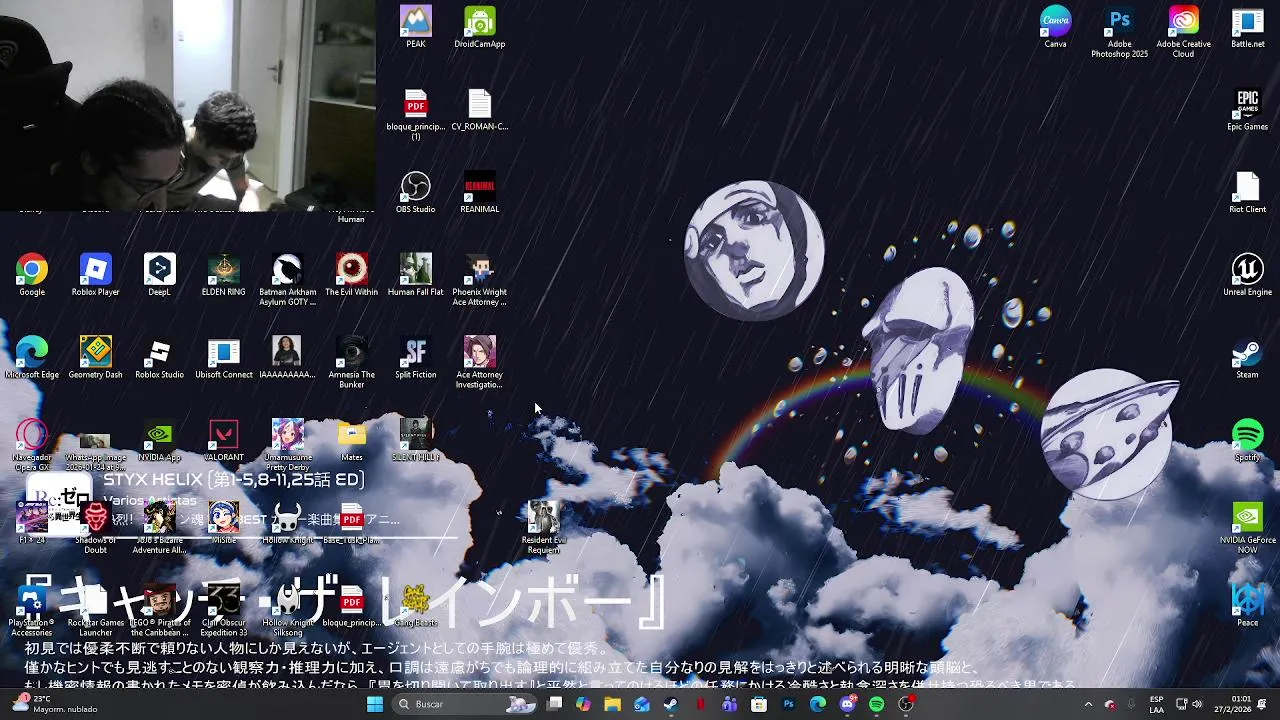Viewport: 1280px width, 720px height.
Task: Open the DeepL desktop shortcut
Action: [160, 275]
